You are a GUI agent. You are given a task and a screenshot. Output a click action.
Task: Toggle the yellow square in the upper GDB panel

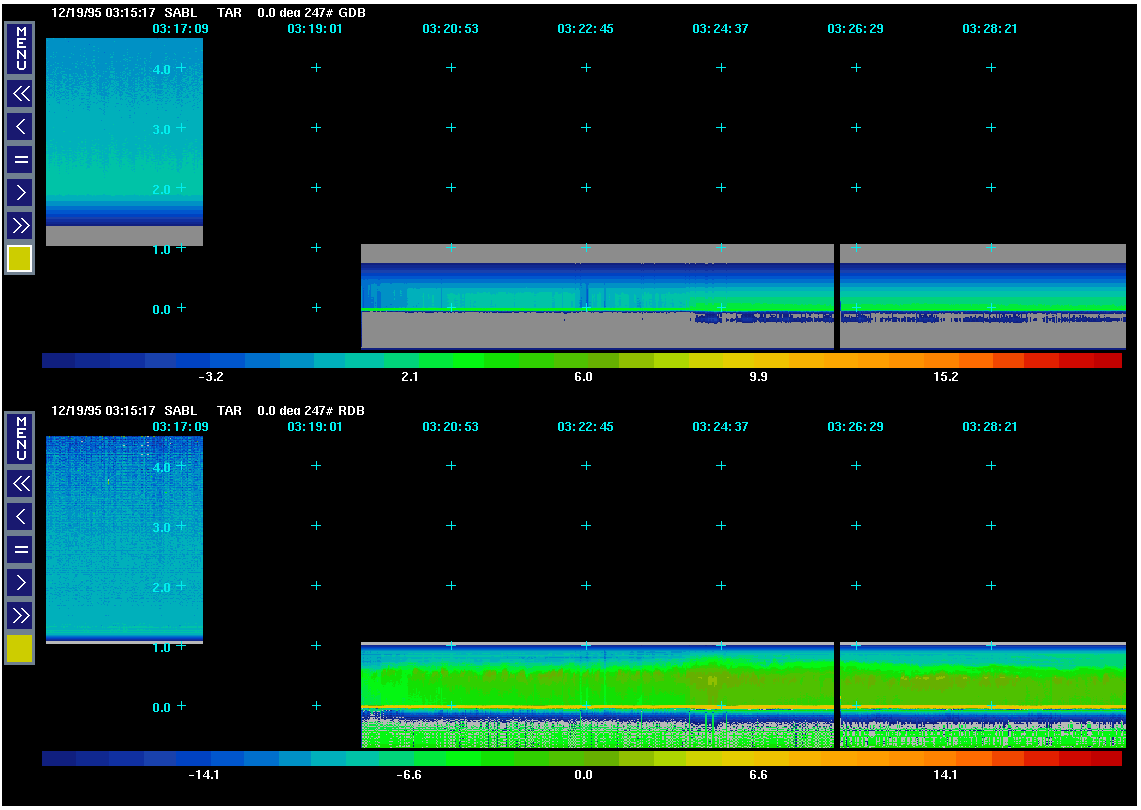(x=20, y=259)
